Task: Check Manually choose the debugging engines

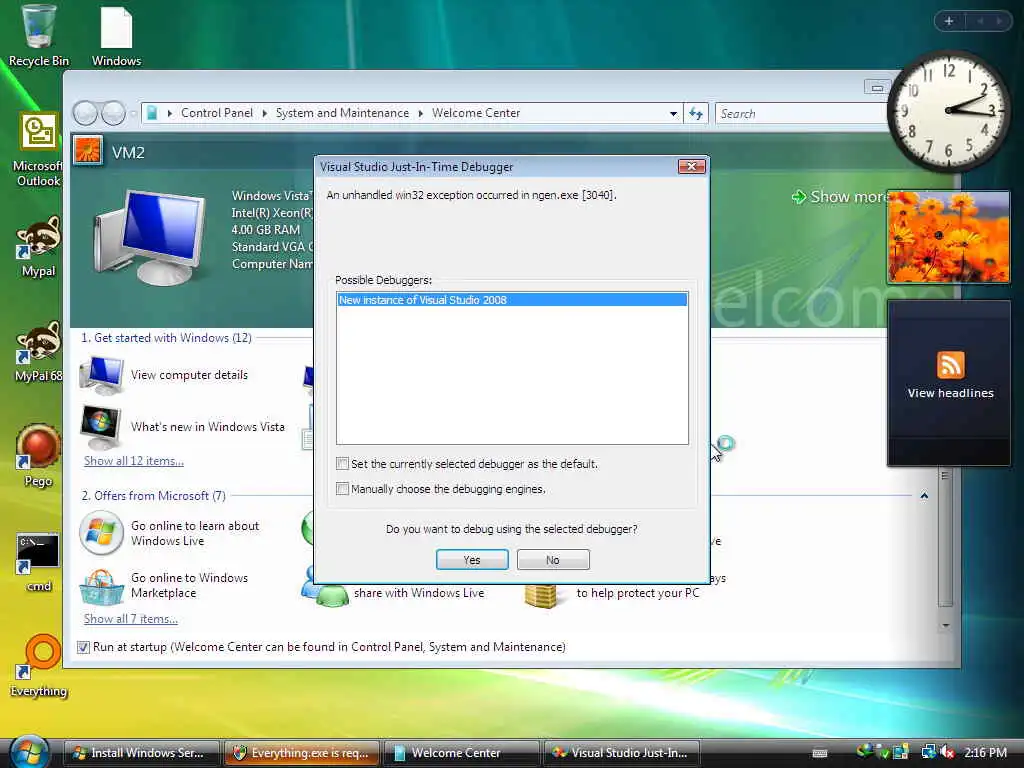Action: [x=342, y=488]
